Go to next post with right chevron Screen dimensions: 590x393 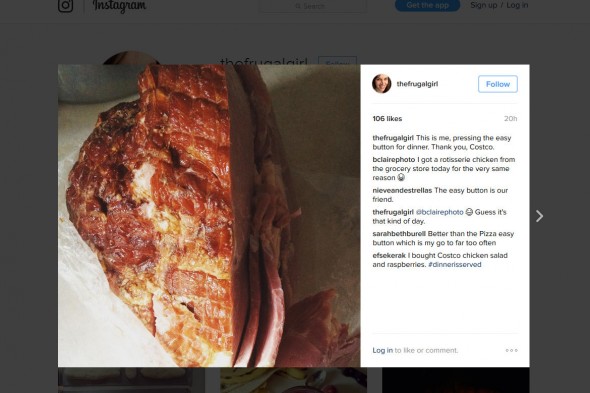tap(539, 216)
